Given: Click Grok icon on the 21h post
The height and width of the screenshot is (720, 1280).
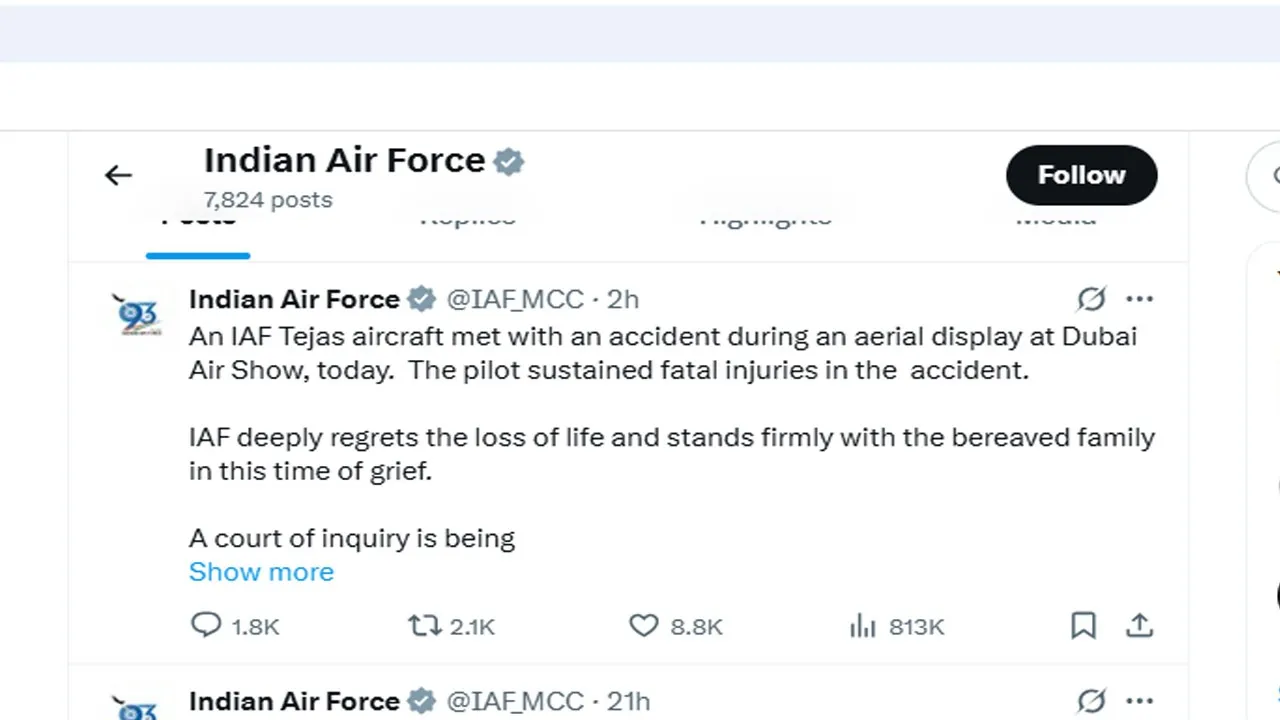Looking at the screenshot, I should coord(1091,701).
